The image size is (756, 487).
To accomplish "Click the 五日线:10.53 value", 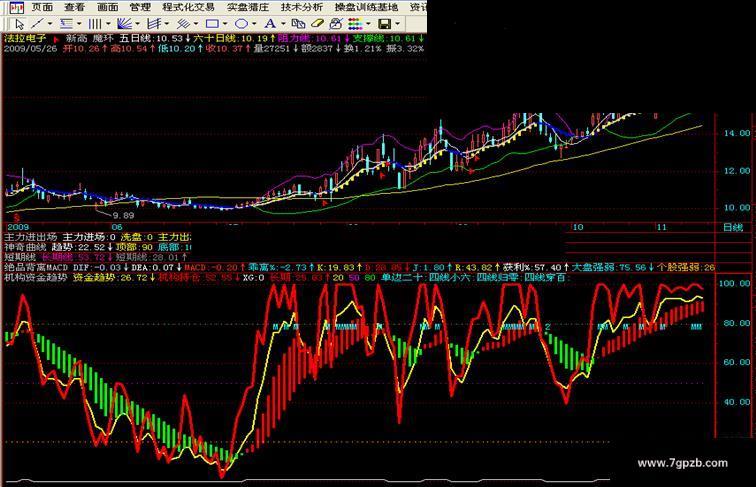I will click(151, 38).
